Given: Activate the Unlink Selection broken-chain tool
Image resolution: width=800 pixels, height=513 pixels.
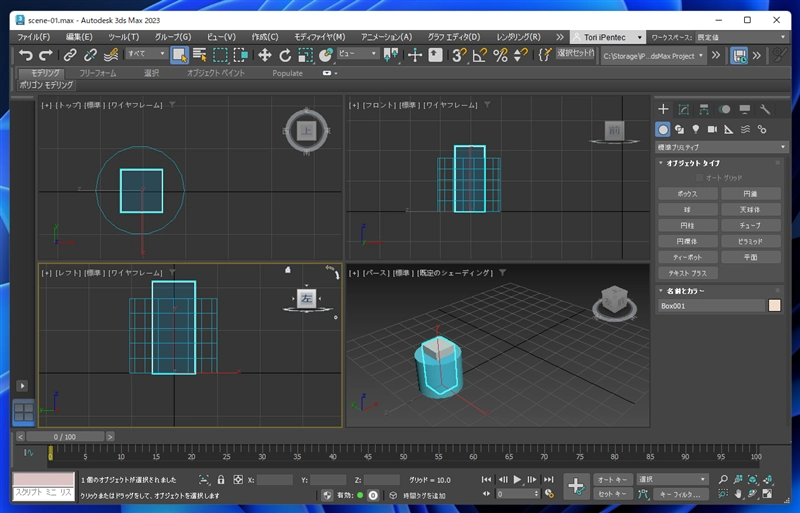Looking at the screenshot, I should 90,55.
